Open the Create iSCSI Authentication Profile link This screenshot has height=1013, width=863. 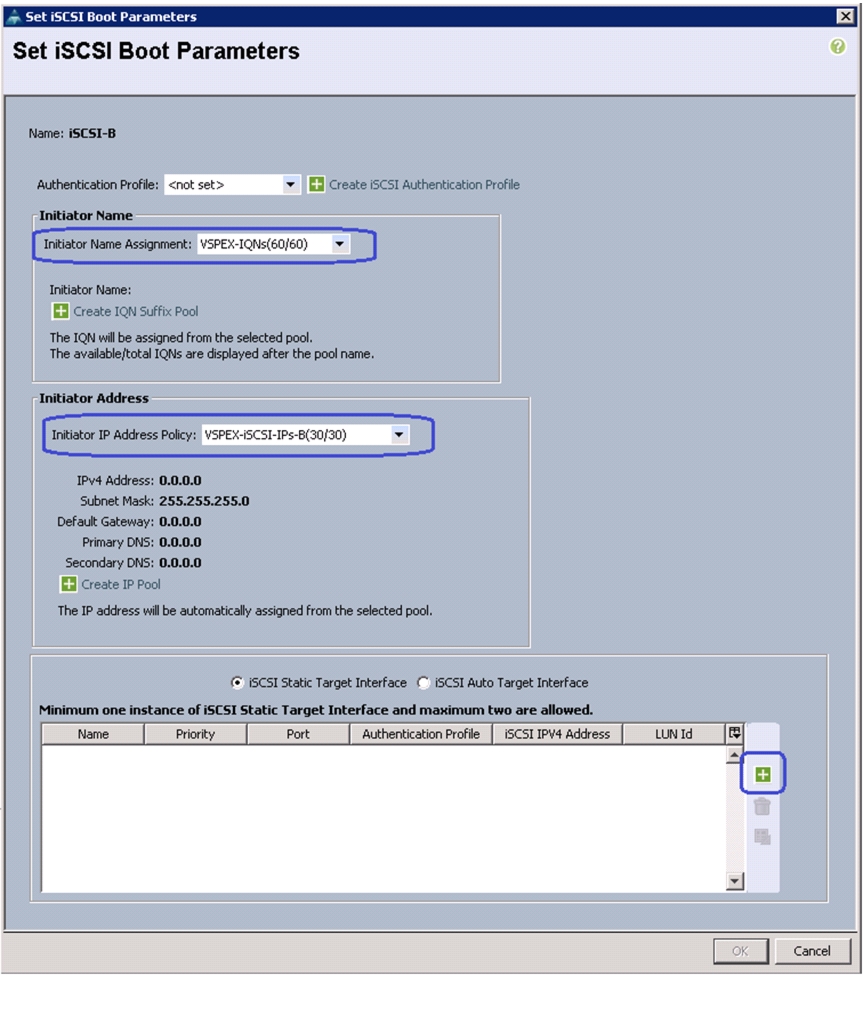point(424,185)
